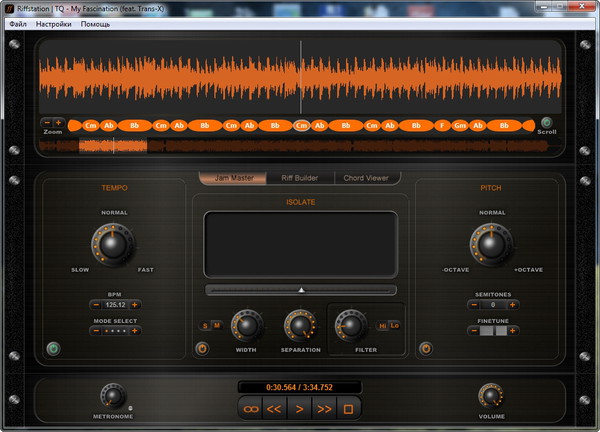Enable the S isolate mode button

(x=205, y=326)
